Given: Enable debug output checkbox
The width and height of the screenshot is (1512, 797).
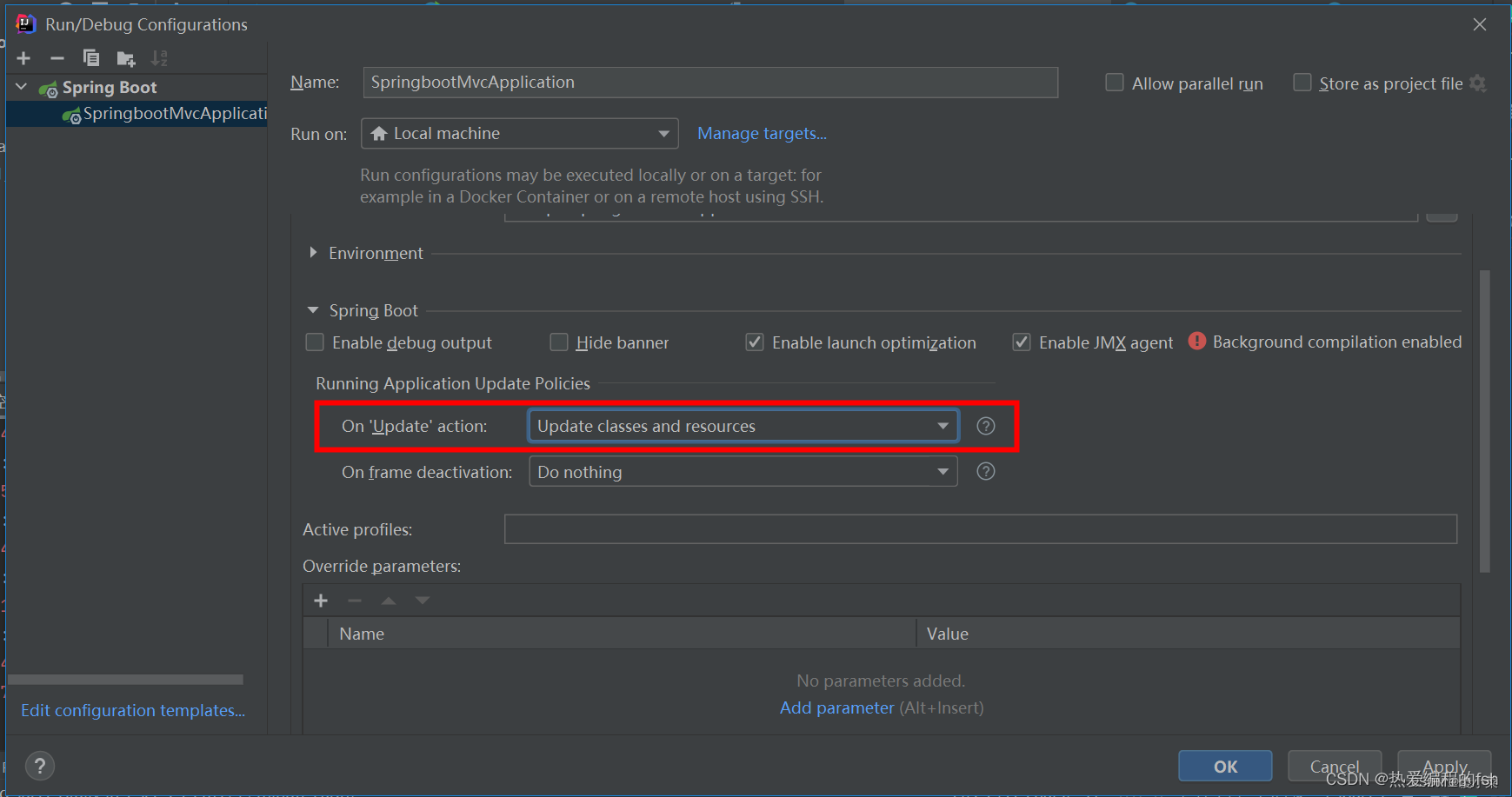Looking at the screenshot, I should click(x=315, y=342).
